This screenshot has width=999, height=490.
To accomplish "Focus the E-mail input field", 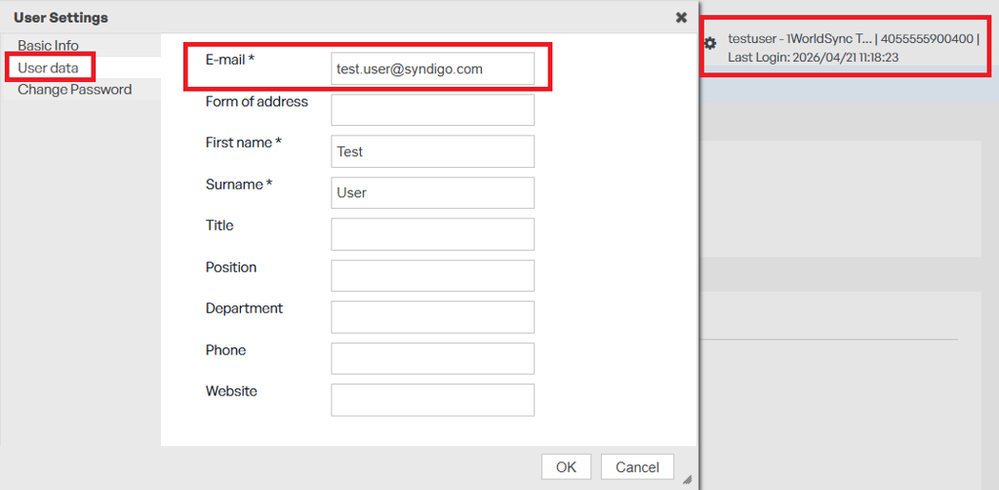I will [x=433, y=69].
